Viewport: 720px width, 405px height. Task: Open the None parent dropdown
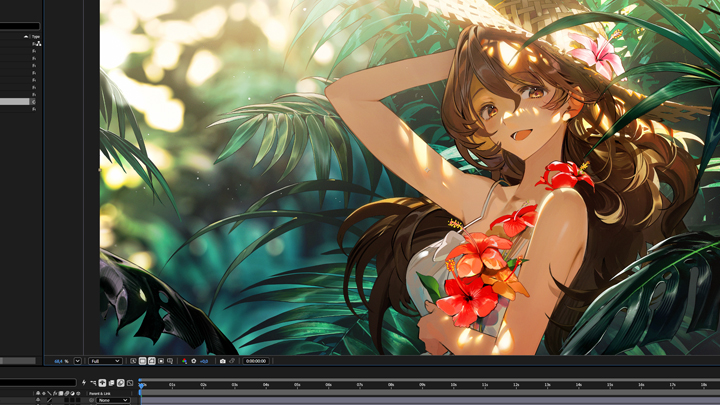coord(113,400)
